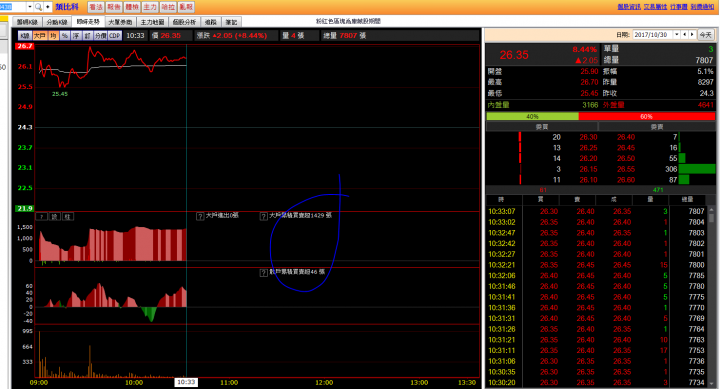Open the last blue link at the top-right corner
This screenshot has width=720, height=389.
click(702, 7)
